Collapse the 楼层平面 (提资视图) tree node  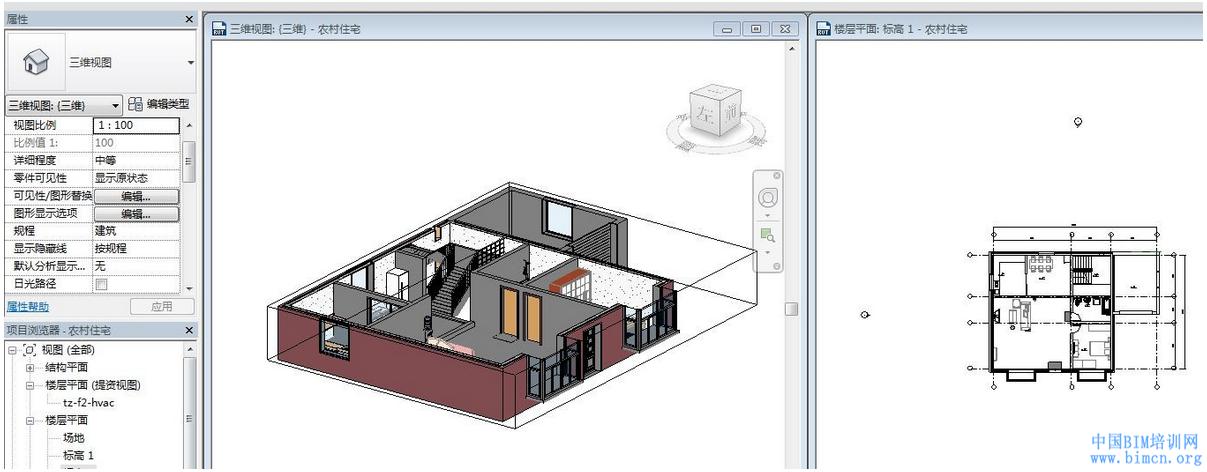29,385
